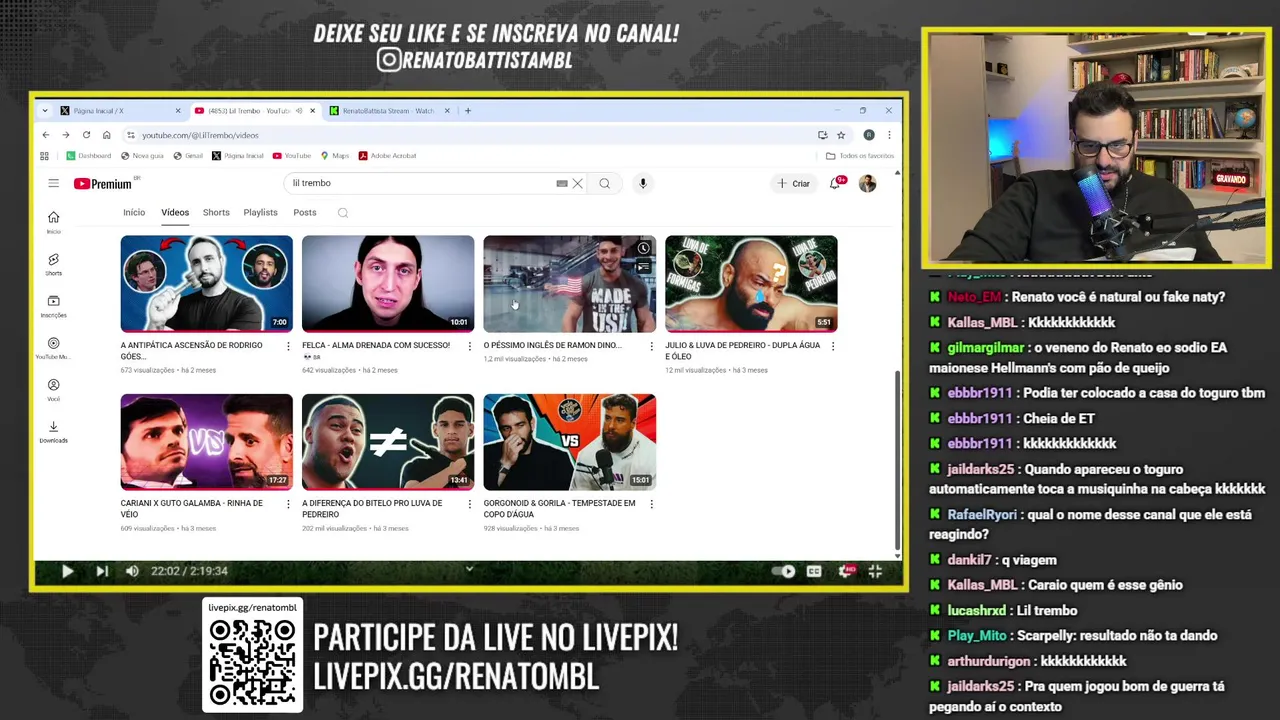Screen dimensions: 1280x720
Task: Expand the chevron in the player bar
Action: pos(469,569)
